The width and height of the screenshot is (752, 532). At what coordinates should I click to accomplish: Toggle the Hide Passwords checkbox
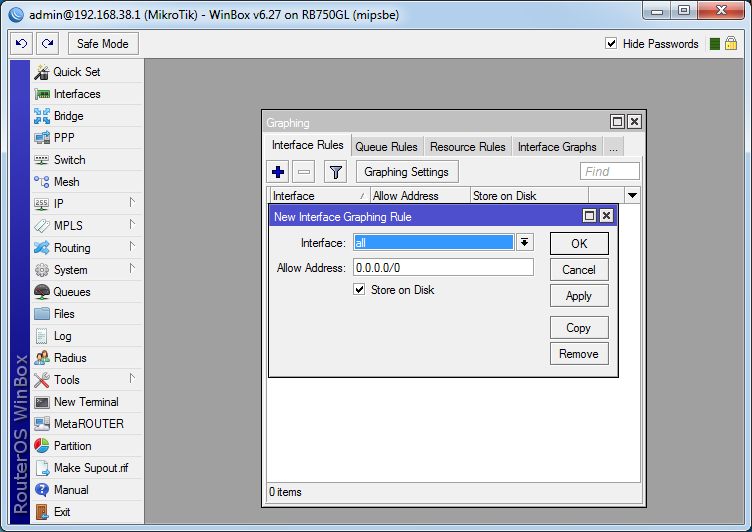pyautogui.click(x=611, y=44)
